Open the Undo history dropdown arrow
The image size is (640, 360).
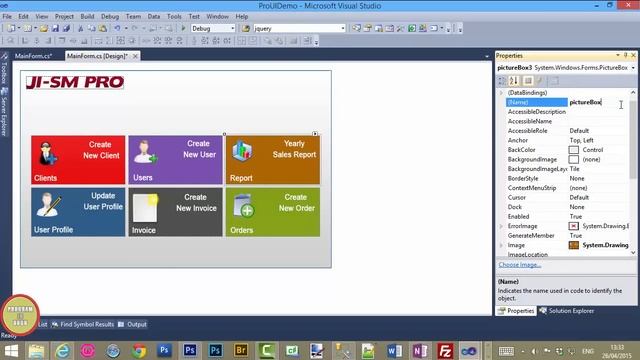pyautogui.click(x=126, y=28)
